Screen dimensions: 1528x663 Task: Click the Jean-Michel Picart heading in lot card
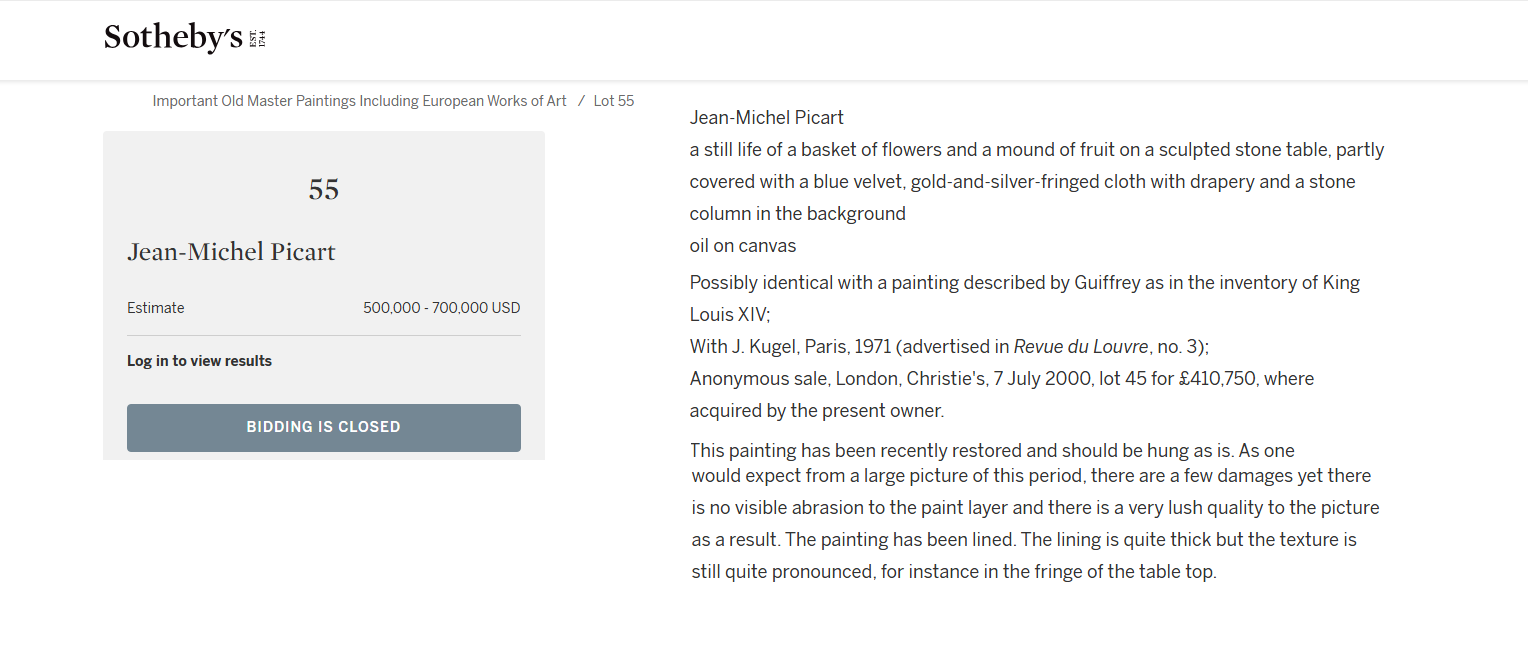pyautogui.click(x=231, y=252)
